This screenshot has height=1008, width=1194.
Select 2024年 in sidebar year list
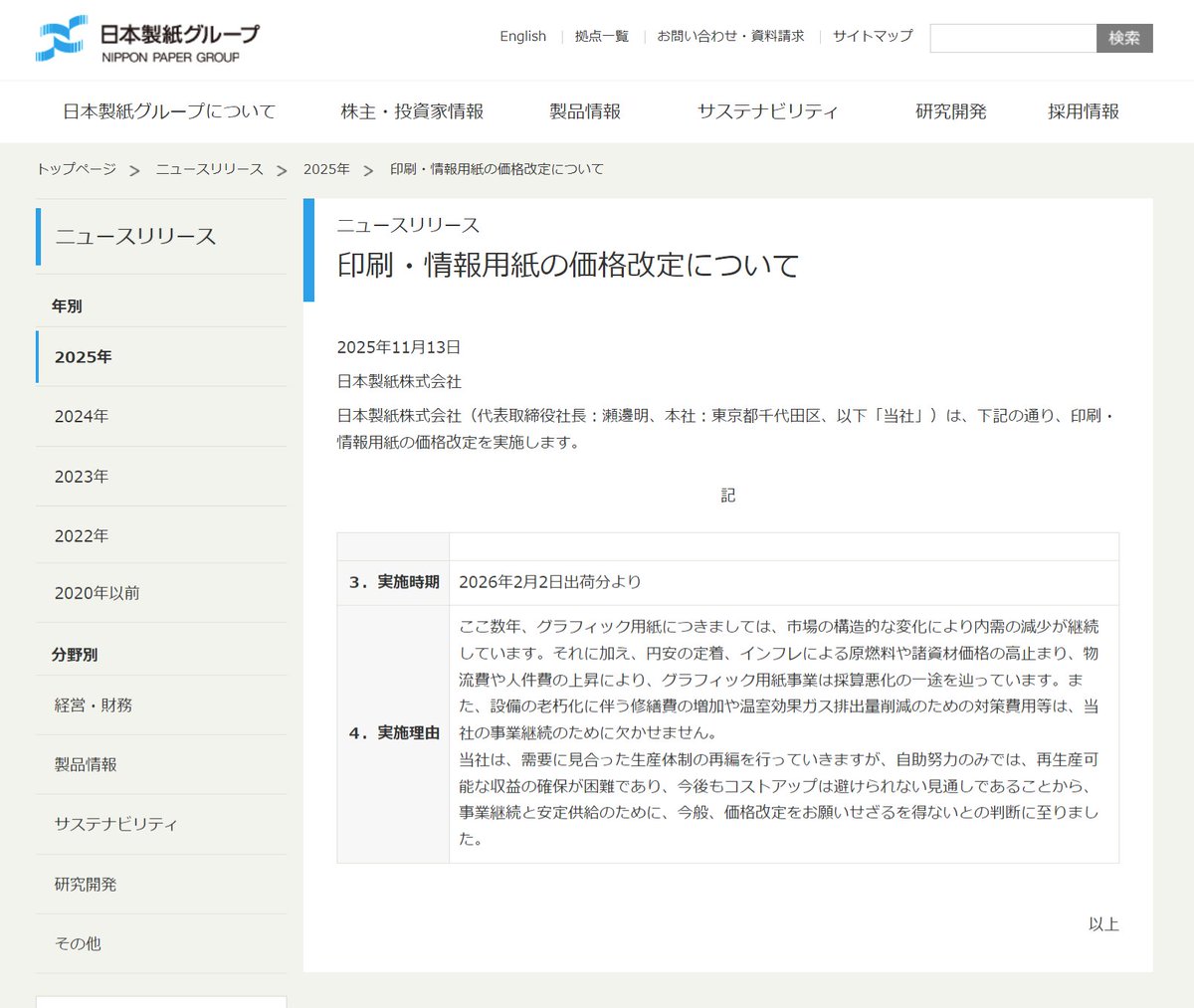pos(161,417)
